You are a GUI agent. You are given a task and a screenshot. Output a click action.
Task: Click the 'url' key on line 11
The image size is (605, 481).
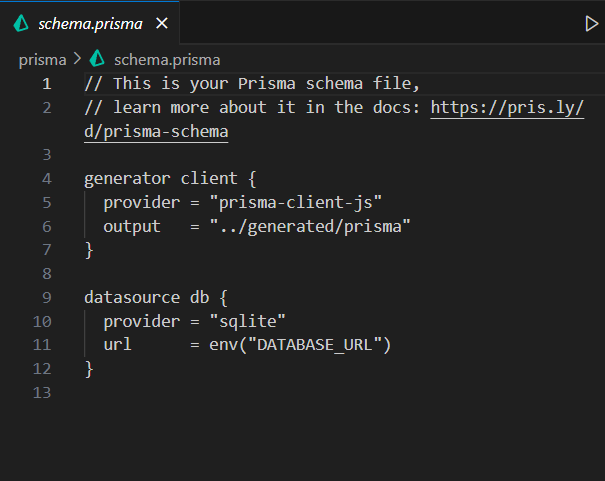[x=117, y=344]
